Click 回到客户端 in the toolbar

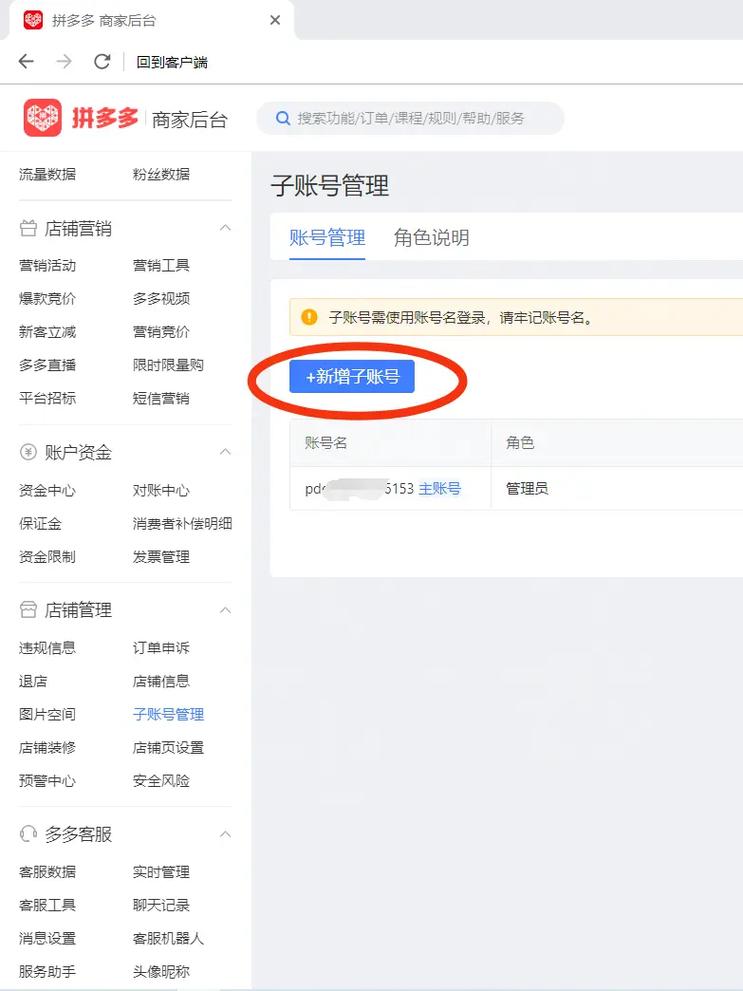[x=172, y=62]
